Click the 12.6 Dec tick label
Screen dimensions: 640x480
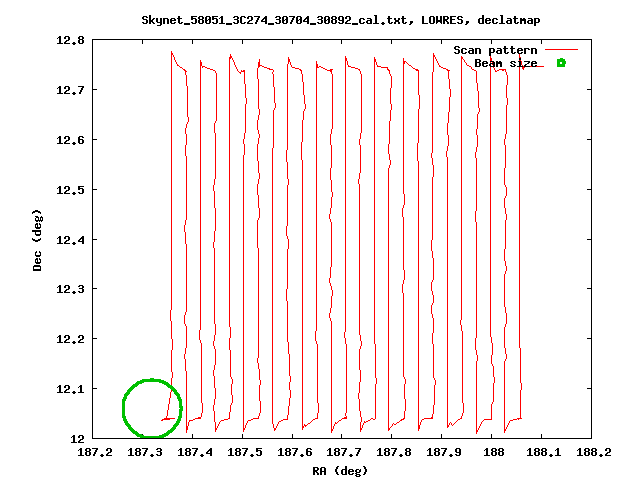click(x=70, y=140)
